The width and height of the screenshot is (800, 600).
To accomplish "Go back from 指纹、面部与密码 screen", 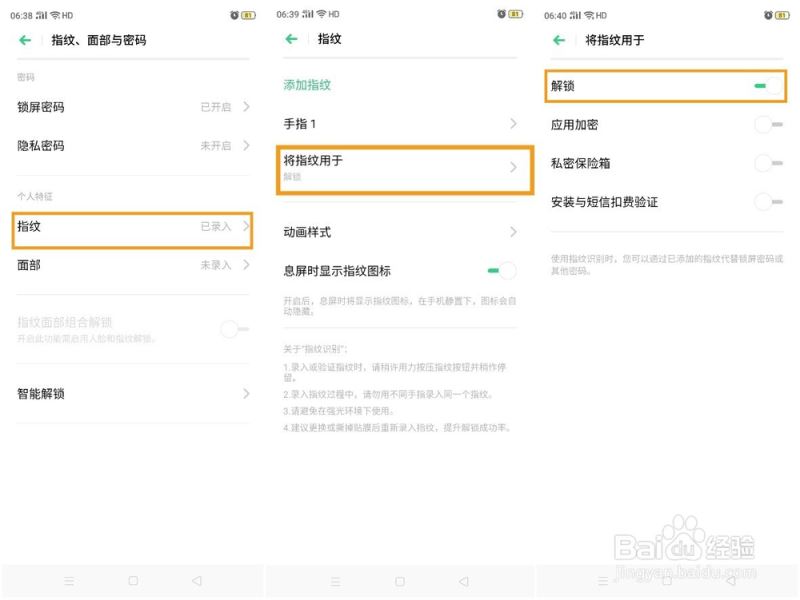I will tap(25, 40).
